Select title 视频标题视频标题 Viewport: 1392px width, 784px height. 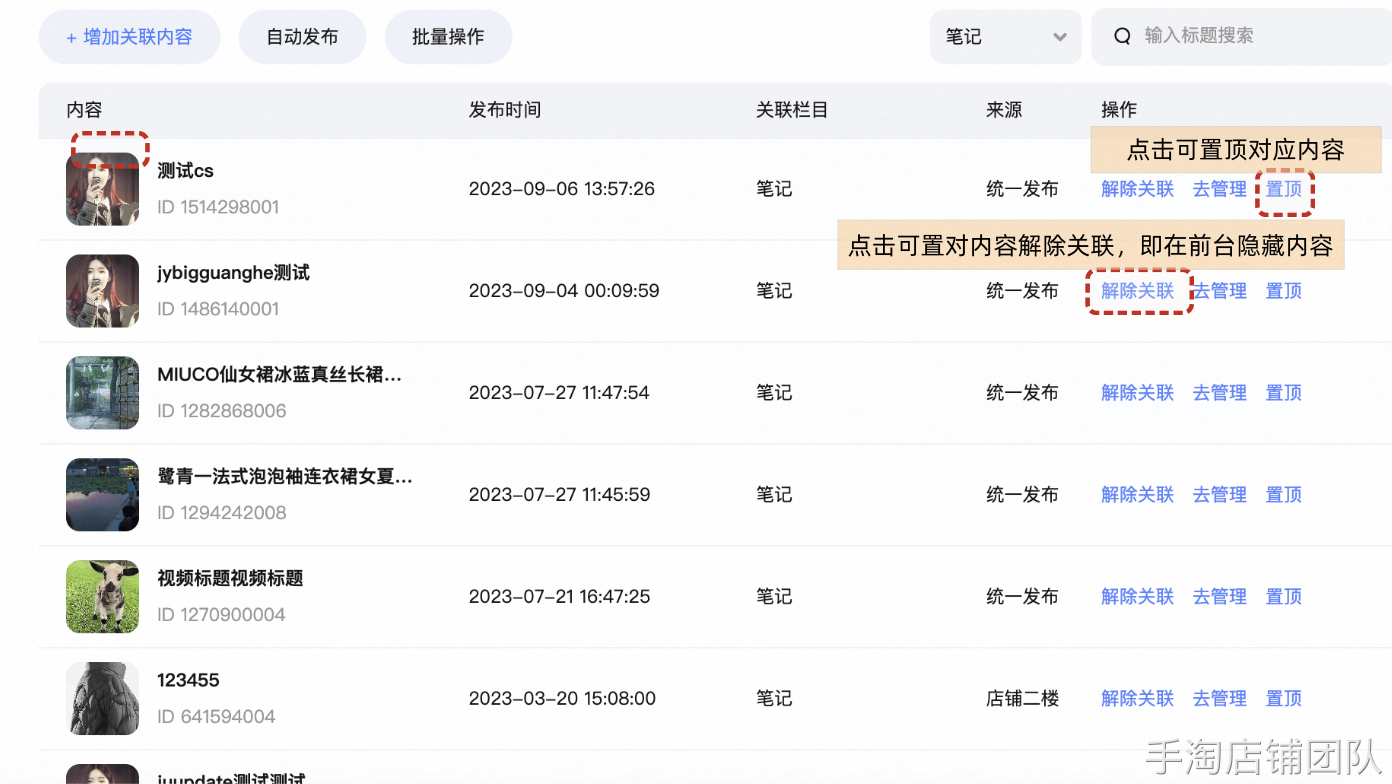pos(230,579)
